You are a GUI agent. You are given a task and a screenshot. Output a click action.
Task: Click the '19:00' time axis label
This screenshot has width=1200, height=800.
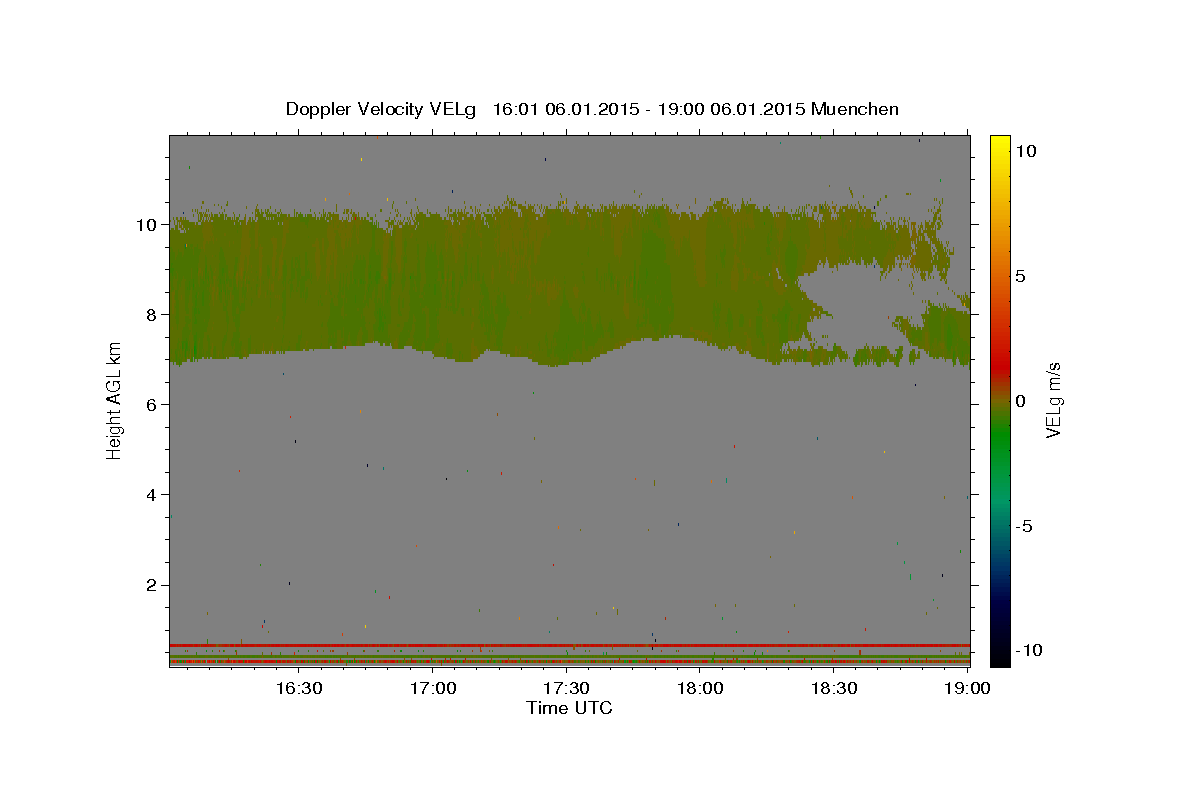(968, 688)
